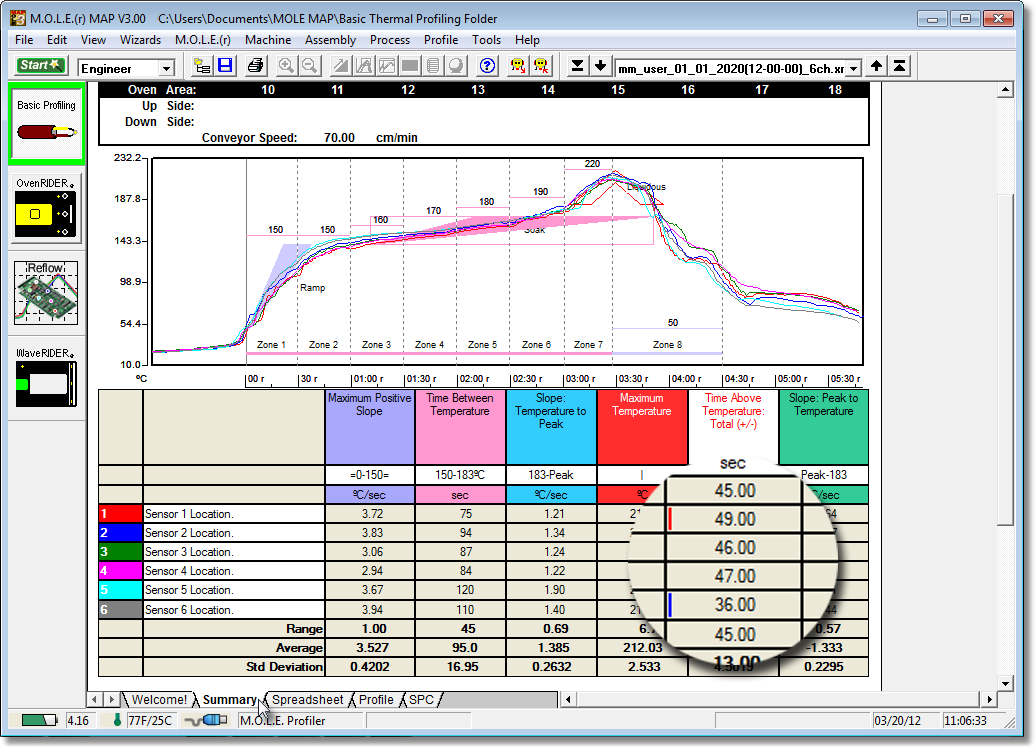
Task: Click the thermometer icon in status bar
Action: (x=117, y=720)
